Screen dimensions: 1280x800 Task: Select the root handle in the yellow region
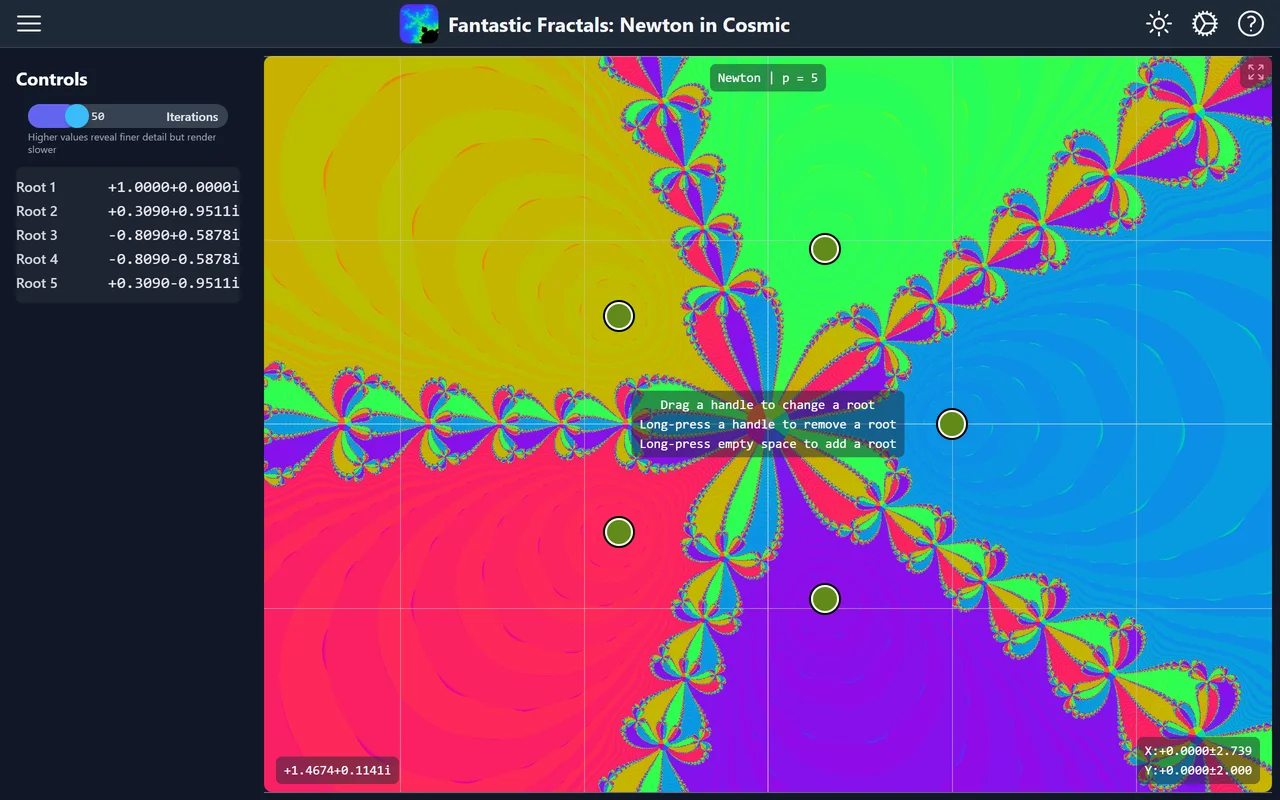click(619, 316)
